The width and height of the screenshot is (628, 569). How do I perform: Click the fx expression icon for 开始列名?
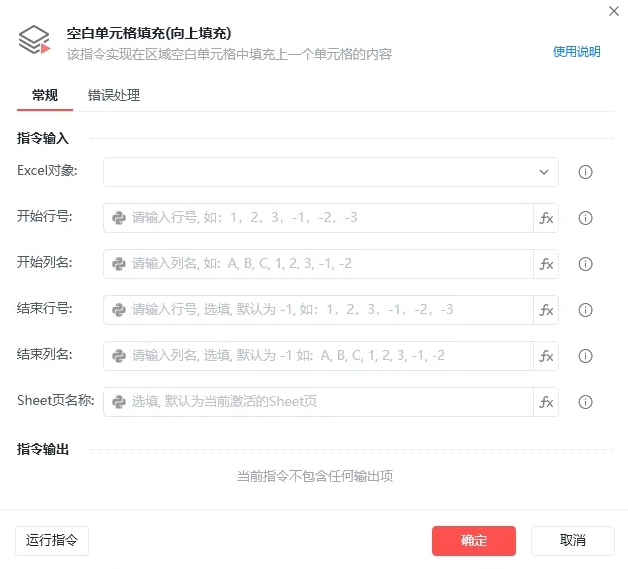546,264
